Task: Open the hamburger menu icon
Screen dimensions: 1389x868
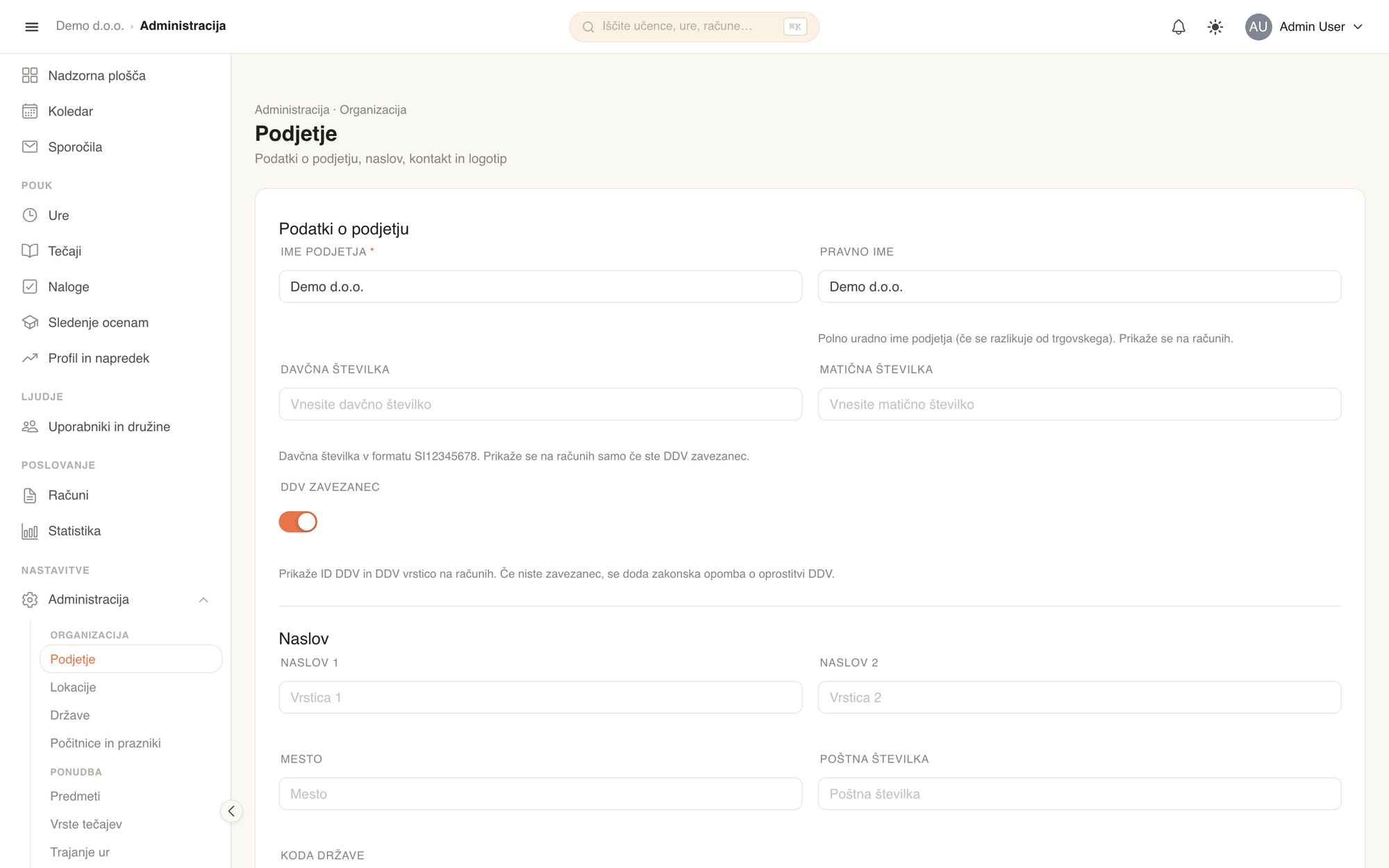Action: [31, 26]
